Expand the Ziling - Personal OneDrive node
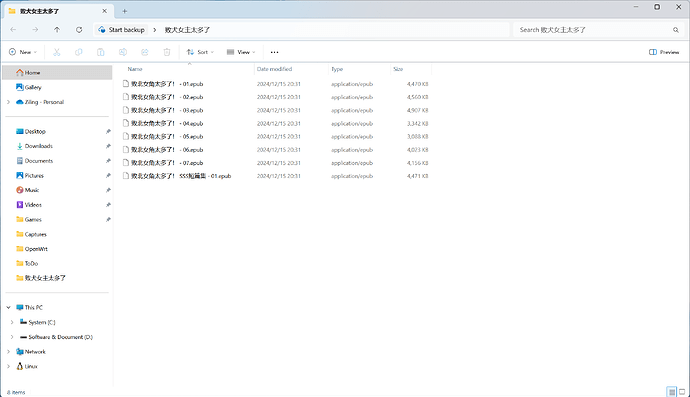Viewport: 690px width, 397px height. [8, 102]
